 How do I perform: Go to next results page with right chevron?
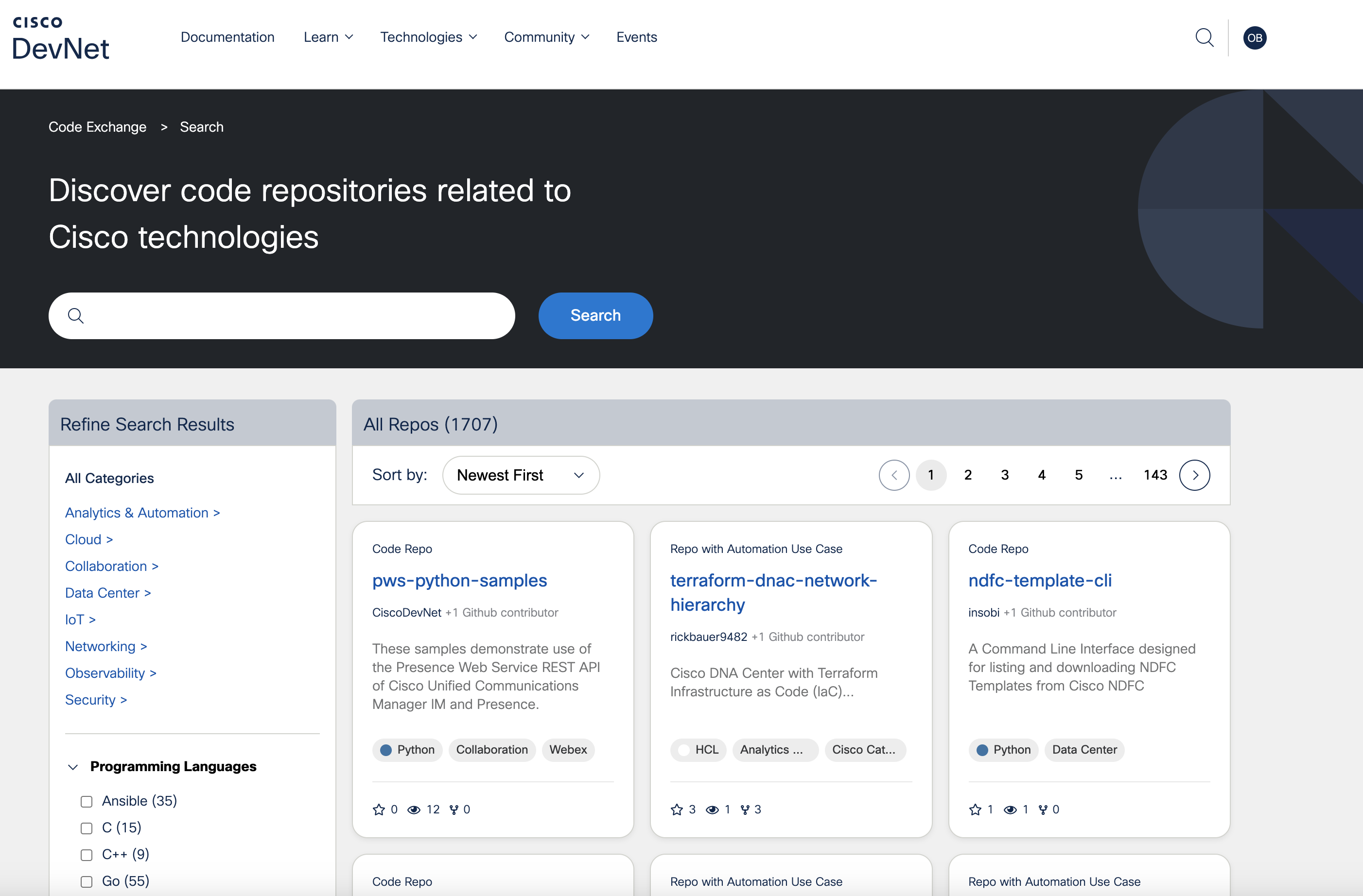pos(1195,475)
